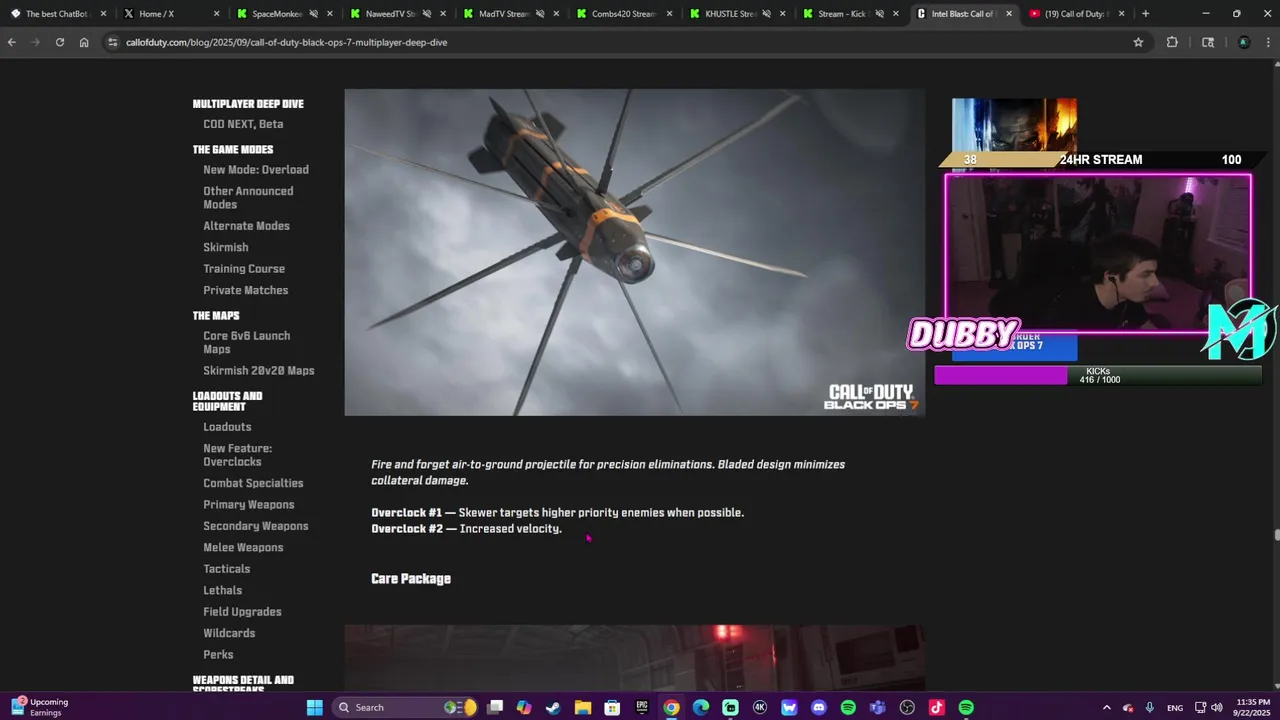Screen dimensions: 1280x720
Task: Launch Steam from the taskbar
Action: click(553, 707)
